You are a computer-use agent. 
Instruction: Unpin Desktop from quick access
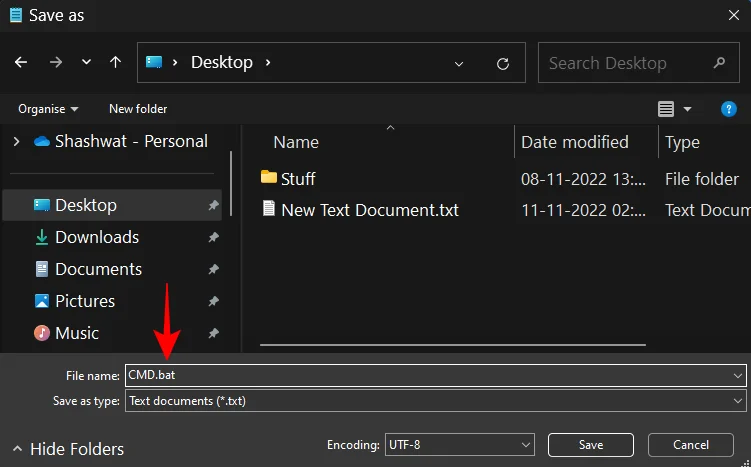coord(213,205)
